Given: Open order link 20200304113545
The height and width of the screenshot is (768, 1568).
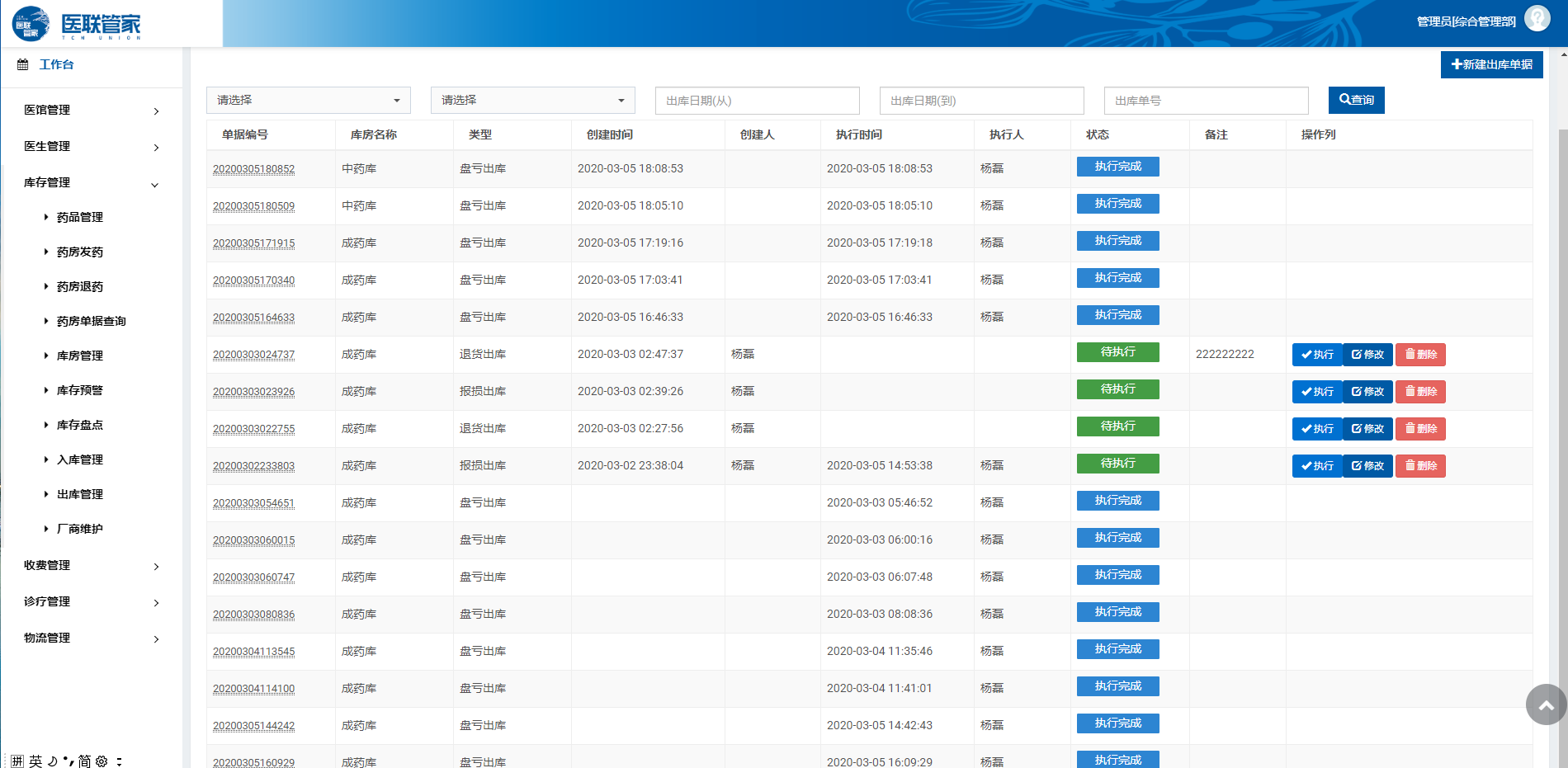Looking at the screenshot, I should click(x=253, y=652).
